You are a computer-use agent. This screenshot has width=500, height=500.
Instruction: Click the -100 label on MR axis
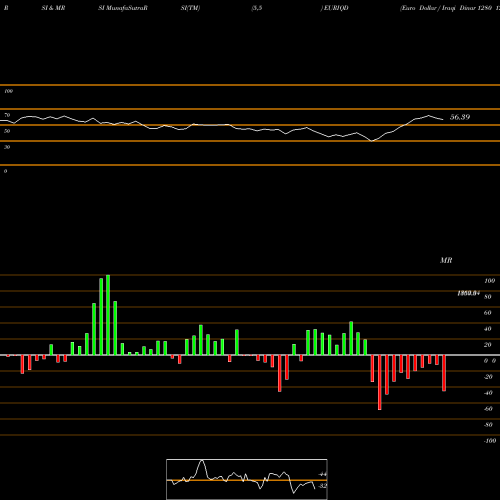point(490,441)
